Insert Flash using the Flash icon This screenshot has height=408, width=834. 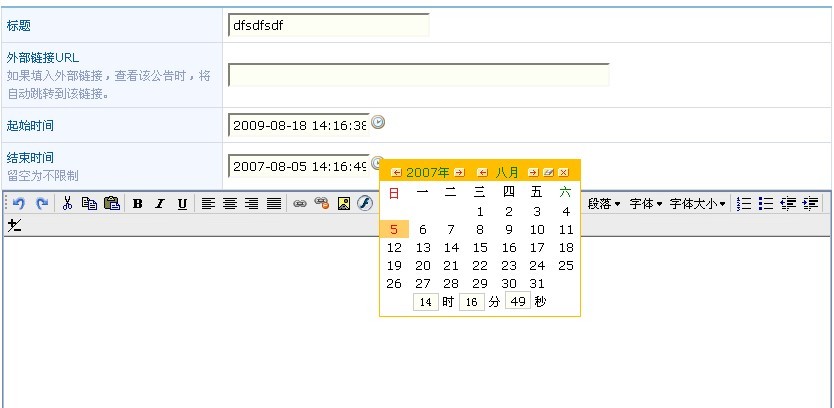tap(365, 203)
